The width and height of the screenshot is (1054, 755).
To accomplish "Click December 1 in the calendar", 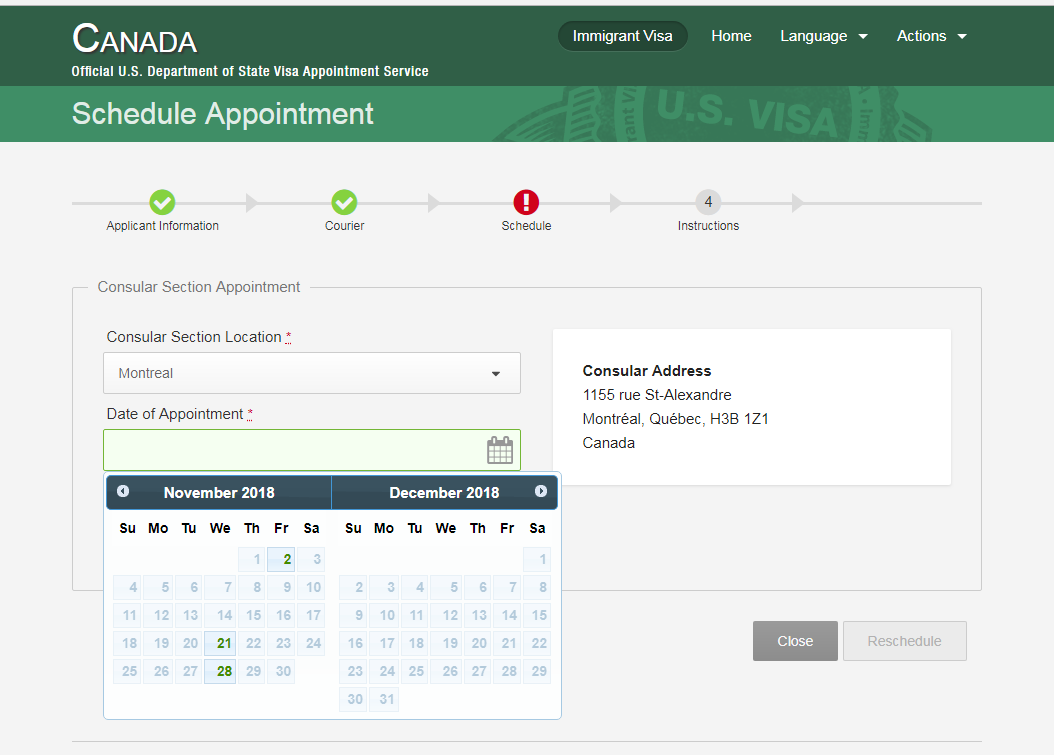I will (x=537, y=559).
